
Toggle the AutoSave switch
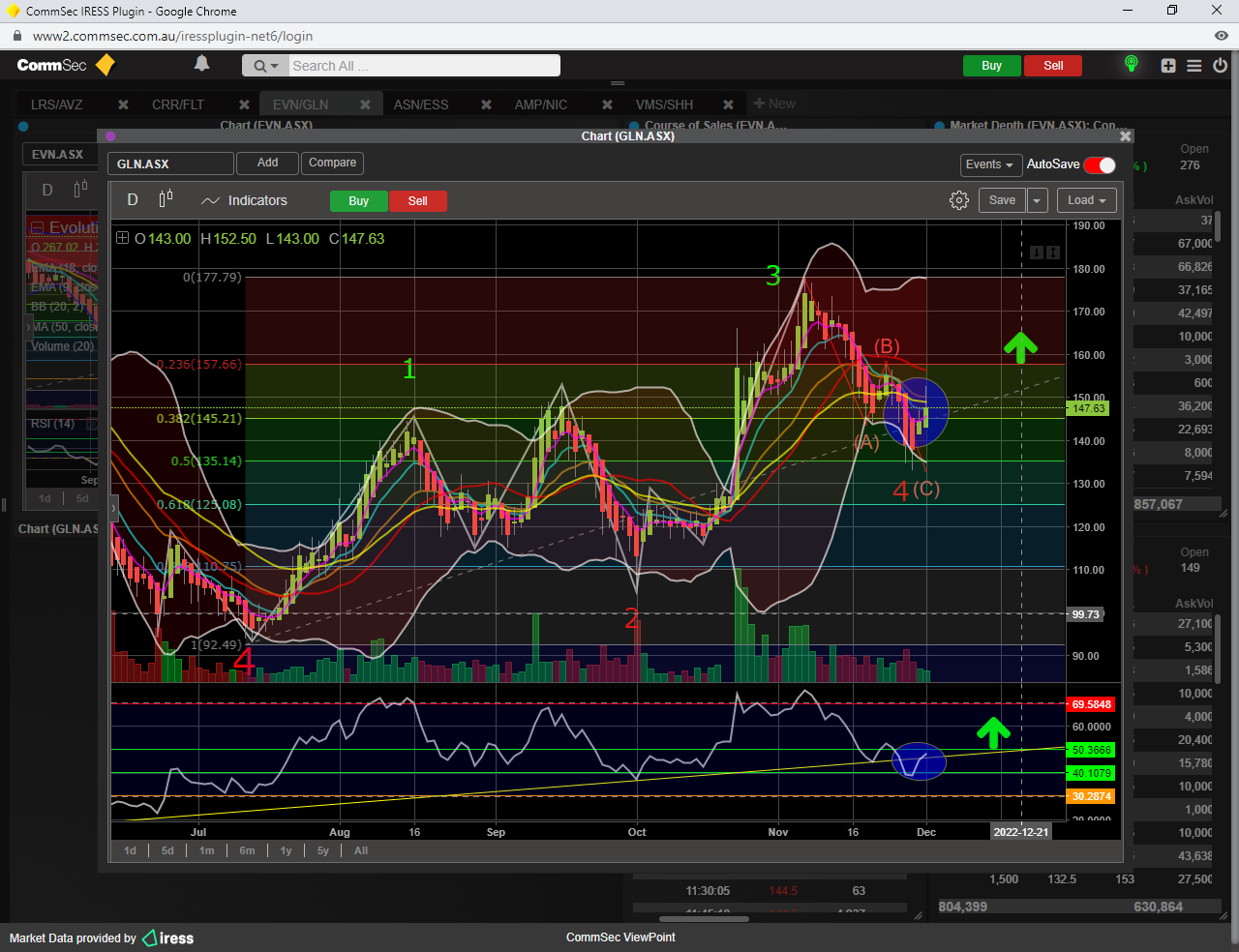pos(1100,164)
